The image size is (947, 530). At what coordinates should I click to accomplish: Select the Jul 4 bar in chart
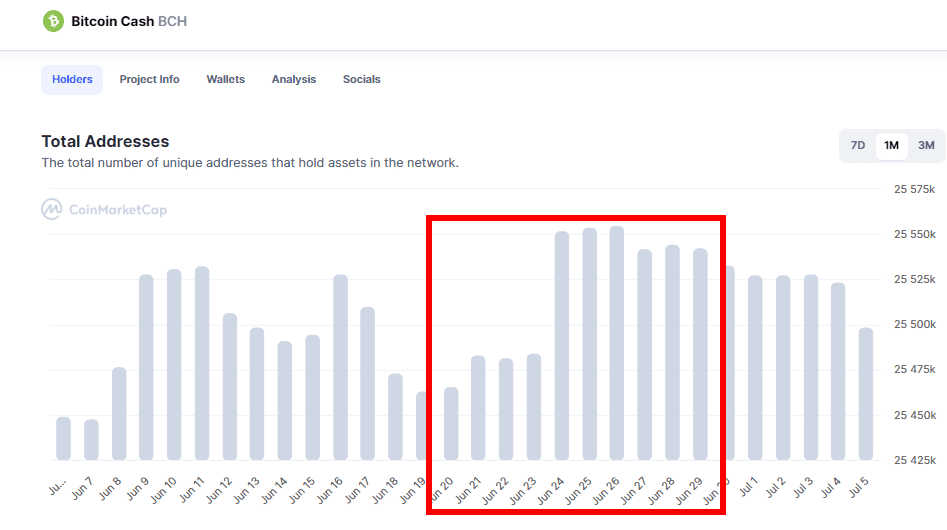coord(838,371)
